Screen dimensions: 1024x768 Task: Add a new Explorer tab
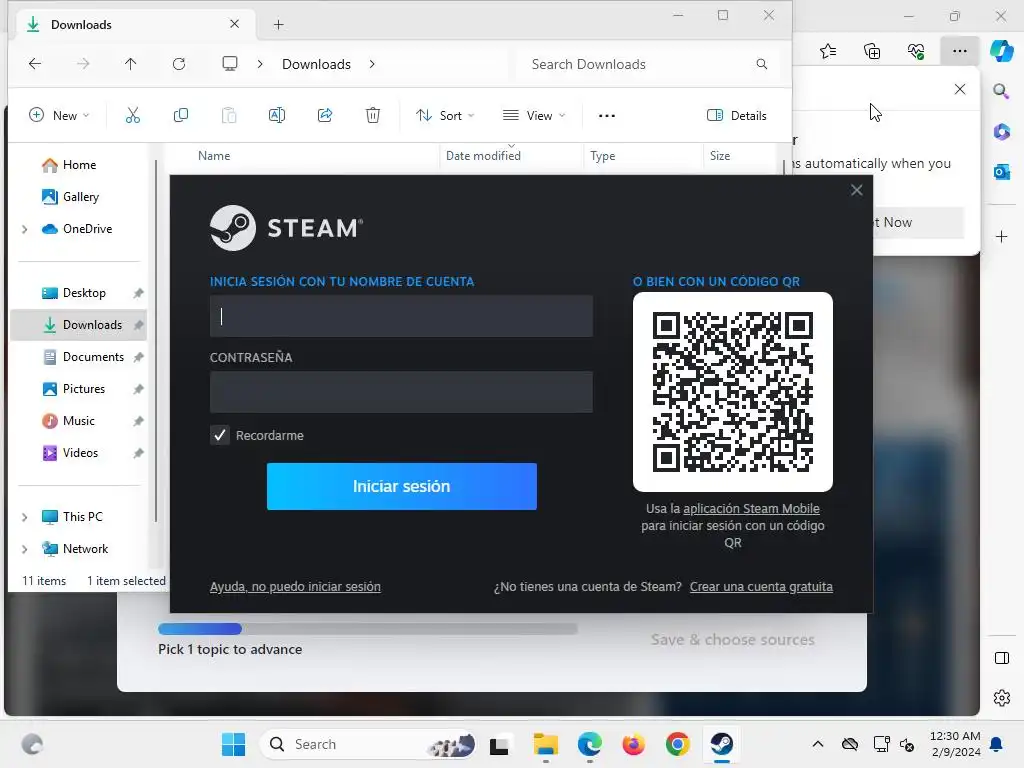click(278, 25)
